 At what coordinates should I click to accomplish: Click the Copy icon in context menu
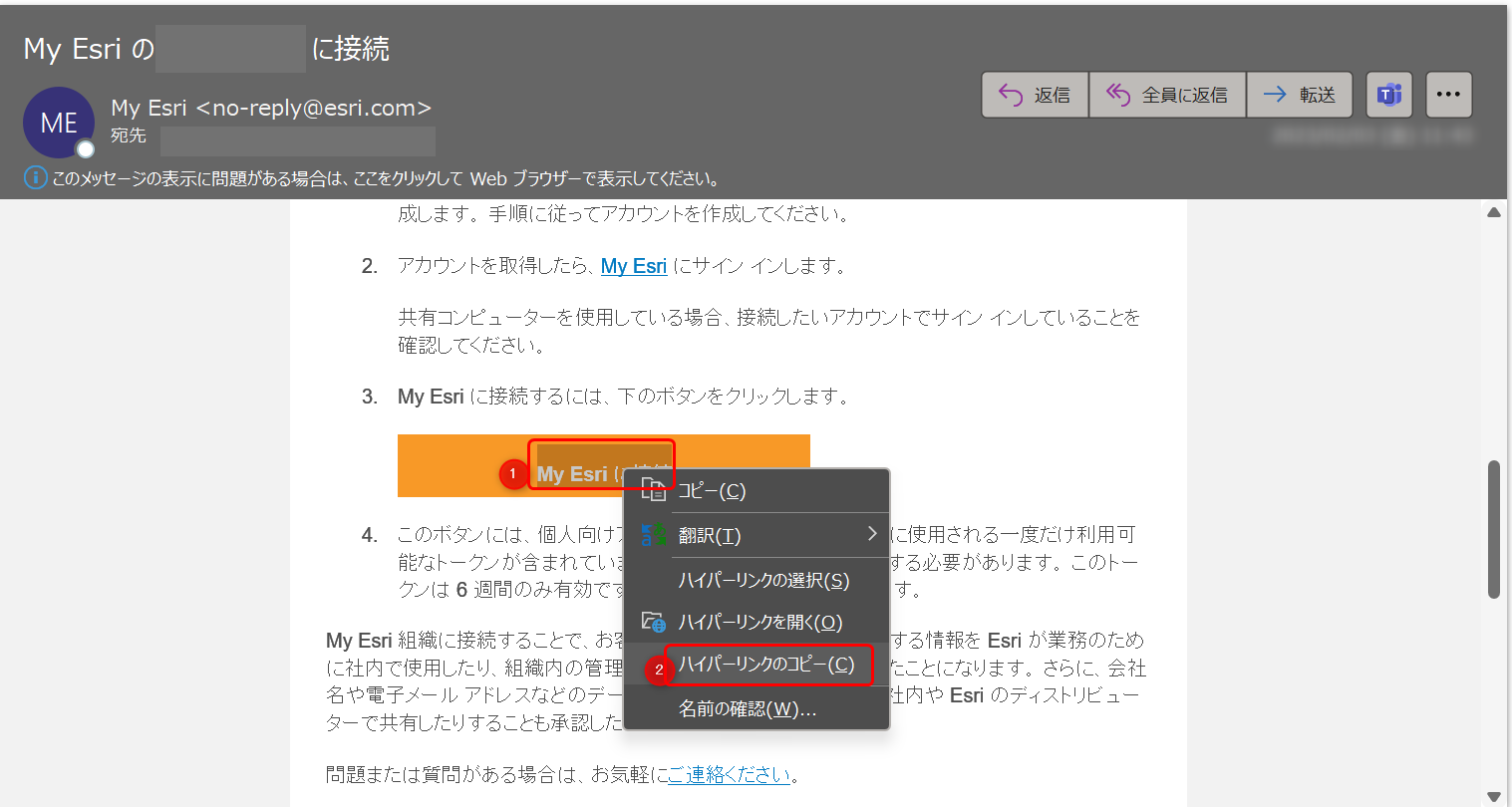(x=653, y=489)
